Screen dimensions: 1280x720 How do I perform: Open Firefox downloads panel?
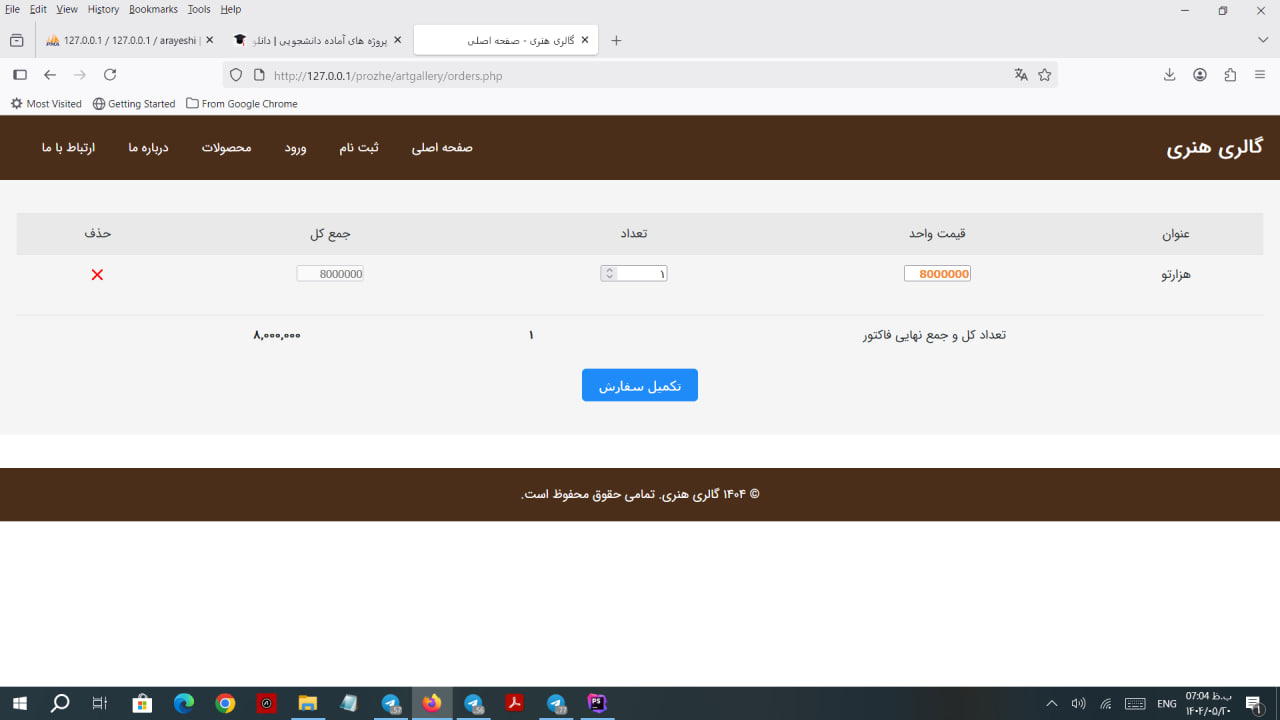click(1169, 75)
